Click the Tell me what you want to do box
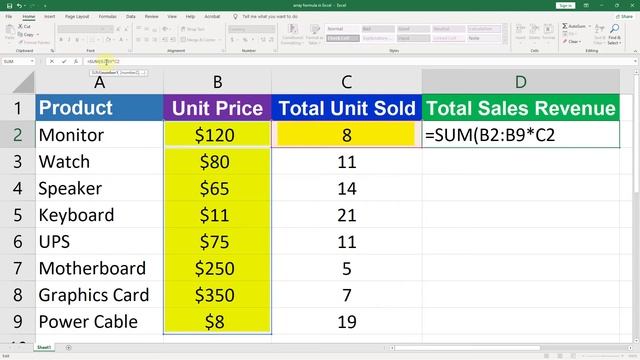640x360 pixels. (x=270, y=17)
